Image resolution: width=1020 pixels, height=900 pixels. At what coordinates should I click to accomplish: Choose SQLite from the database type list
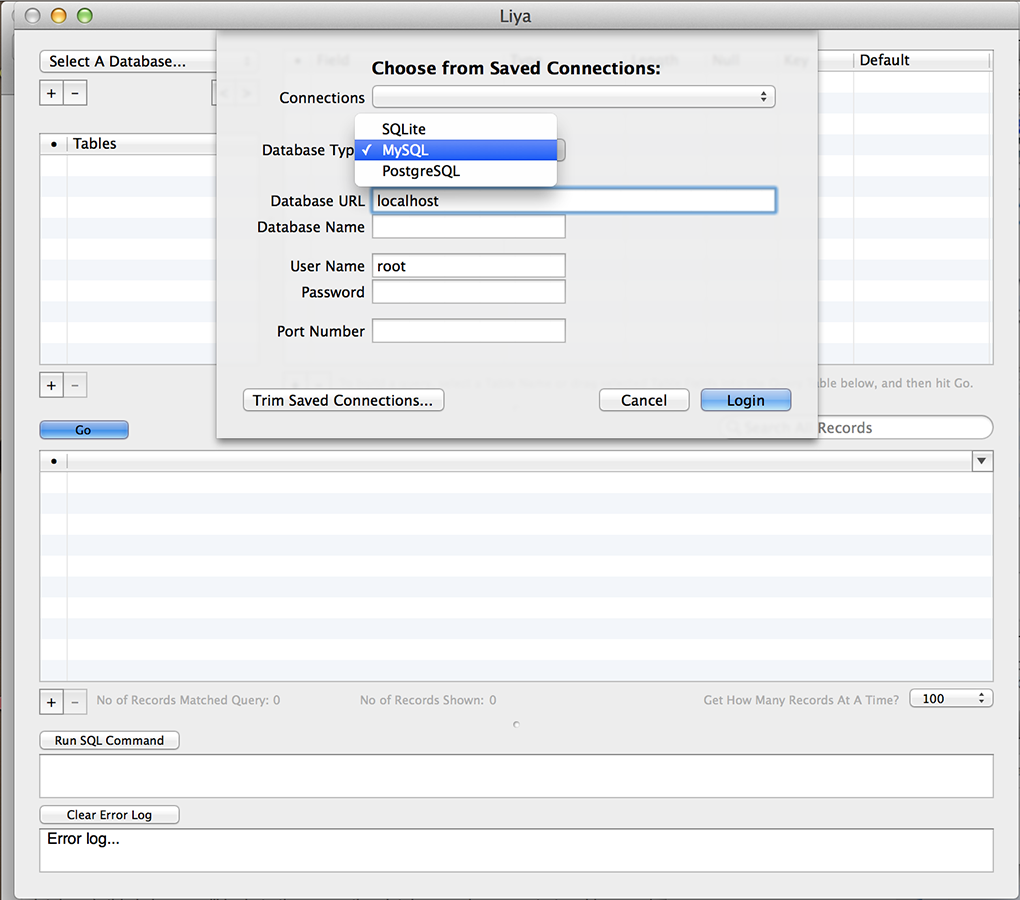coord(404,129)
